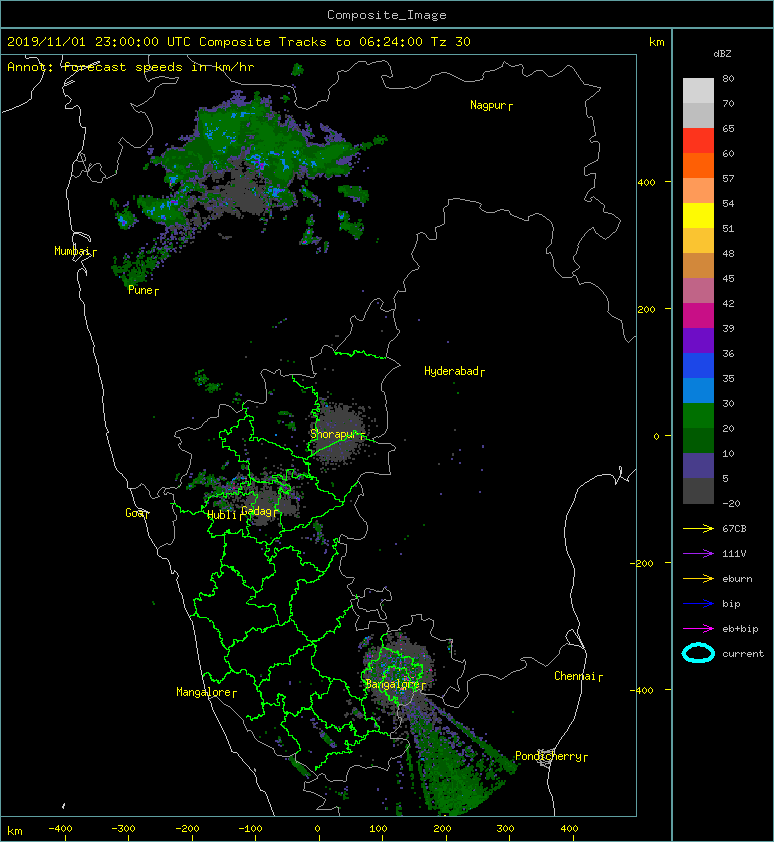Click the yellow 54 dBZ swatch
Screen dimensions: 774x842
pyautogui.click(x=698, y=215)
